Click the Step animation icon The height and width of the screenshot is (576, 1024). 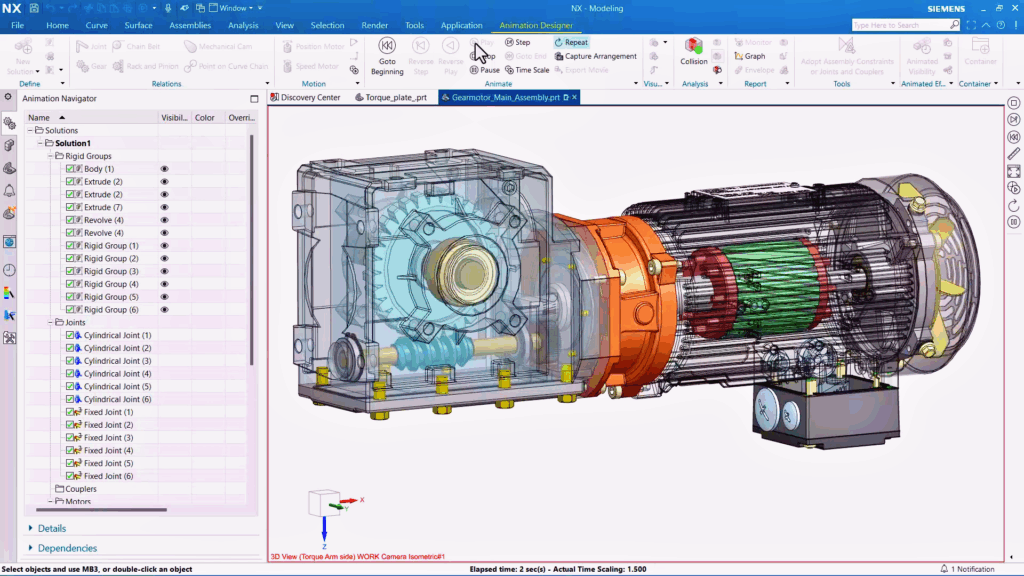click(x=510, y=42)
